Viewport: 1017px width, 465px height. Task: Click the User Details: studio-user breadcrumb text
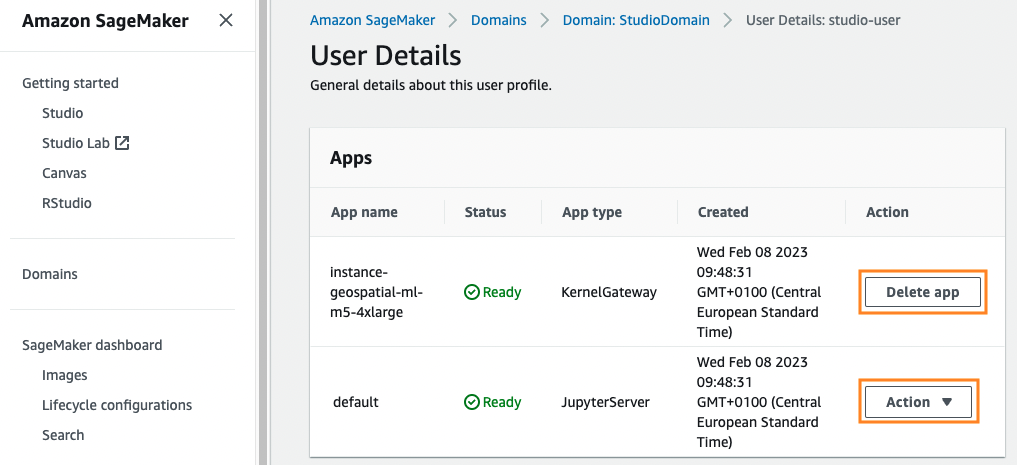823,20
